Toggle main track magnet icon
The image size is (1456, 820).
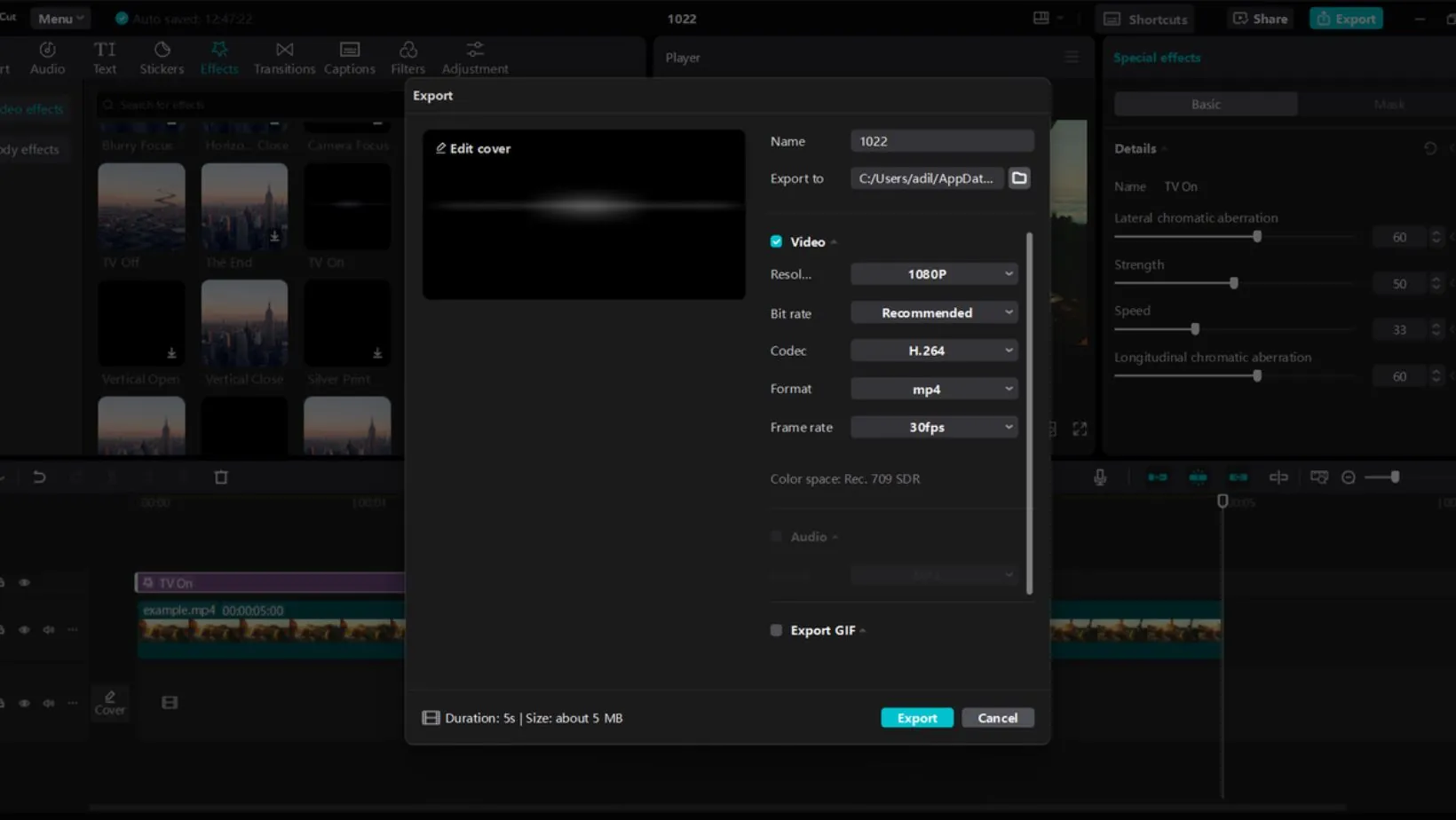(x=1158, y=477)
